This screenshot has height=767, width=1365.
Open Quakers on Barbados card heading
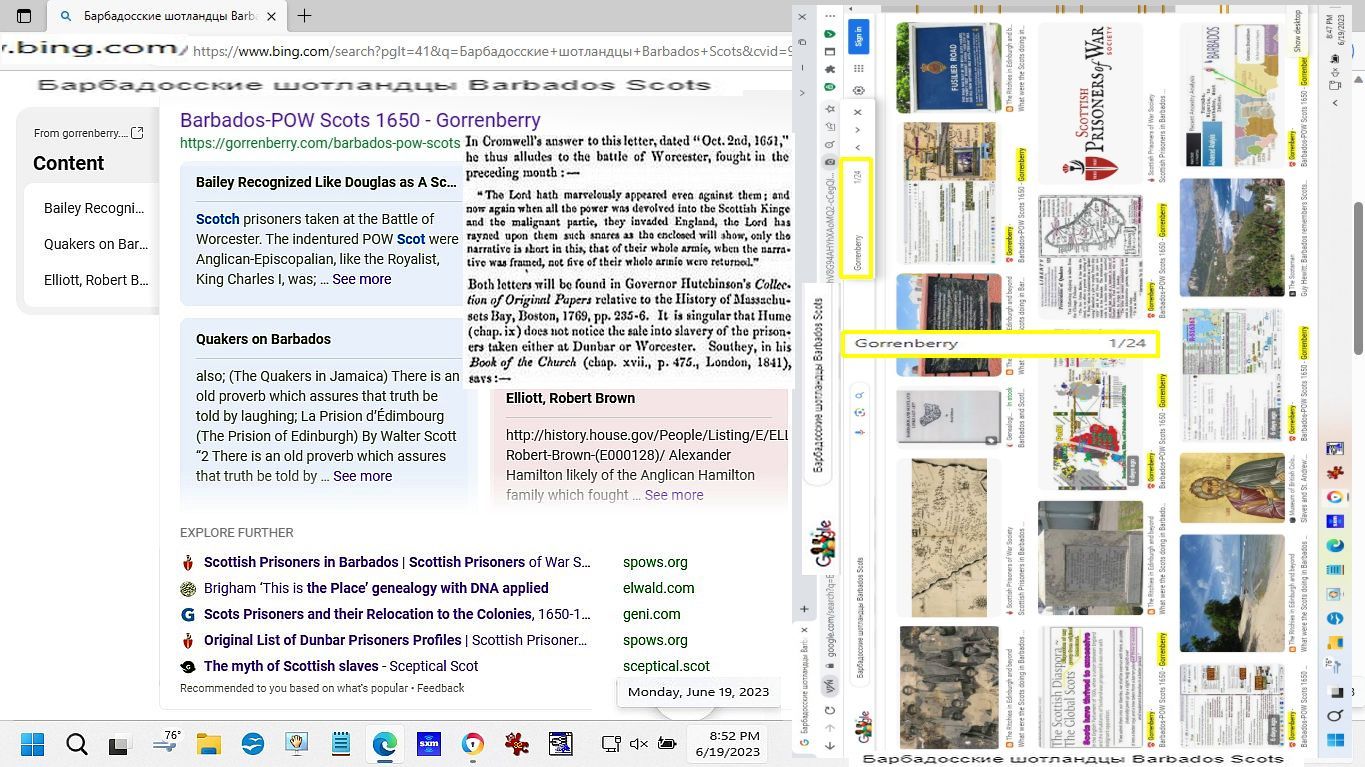(x=263, y=339)
